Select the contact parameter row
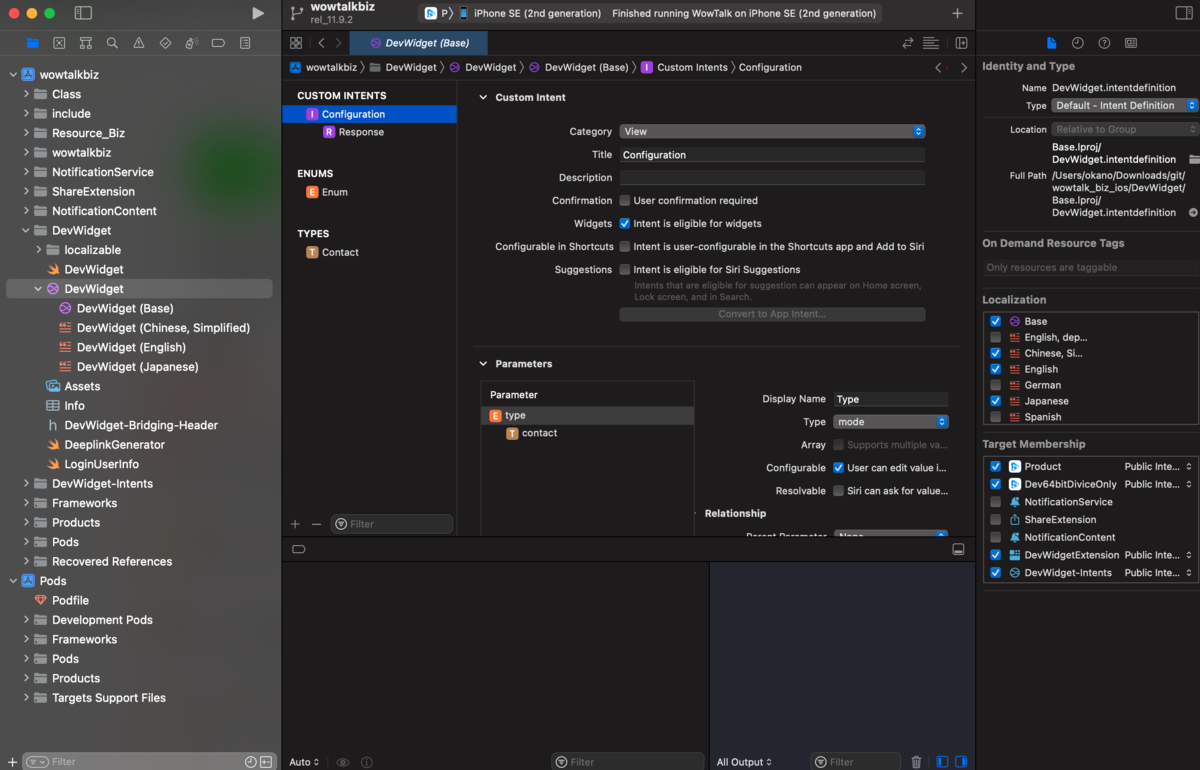1200x770 pixels. [587, 433]
